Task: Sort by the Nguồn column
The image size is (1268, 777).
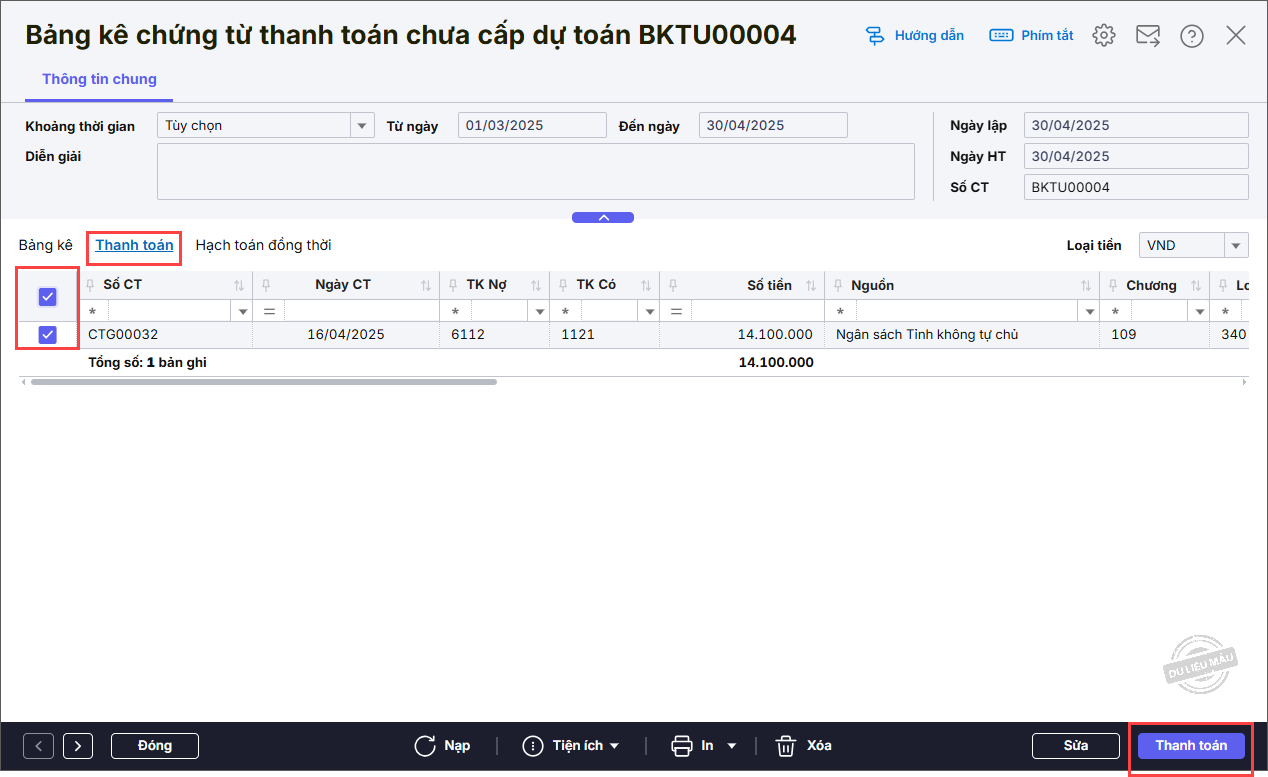Action: point(1086,285)
